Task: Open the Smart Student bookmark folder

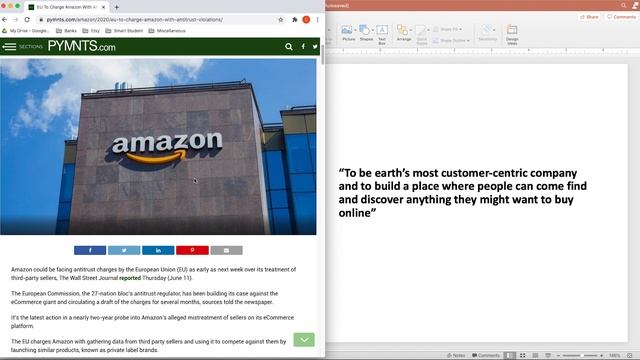Action: 124,31
